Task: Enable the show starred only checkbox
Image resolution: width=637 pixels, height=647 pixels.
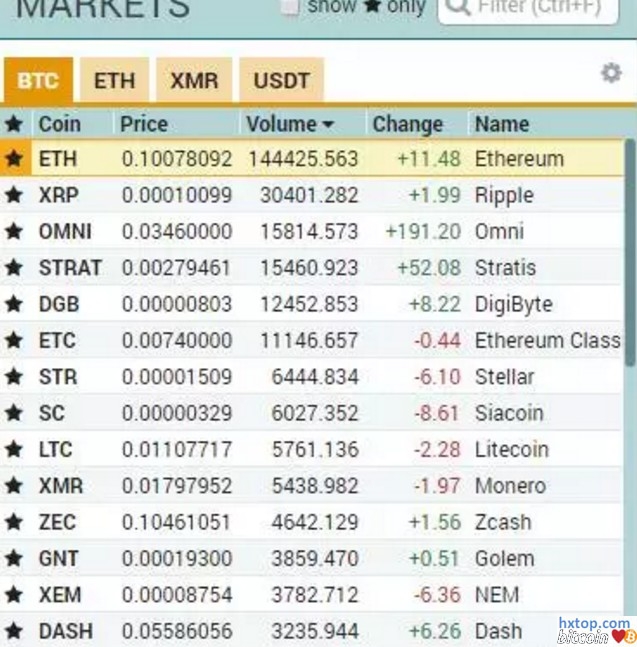Action: (x=290, y=7)
